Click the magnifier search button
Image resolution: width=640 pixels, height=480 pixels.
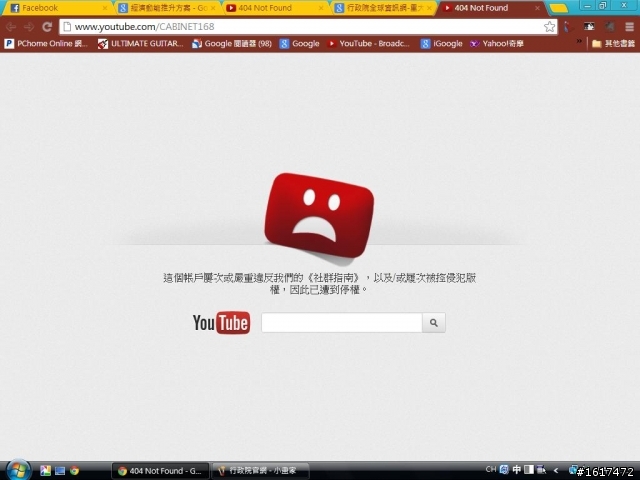(x=433, y=322)
